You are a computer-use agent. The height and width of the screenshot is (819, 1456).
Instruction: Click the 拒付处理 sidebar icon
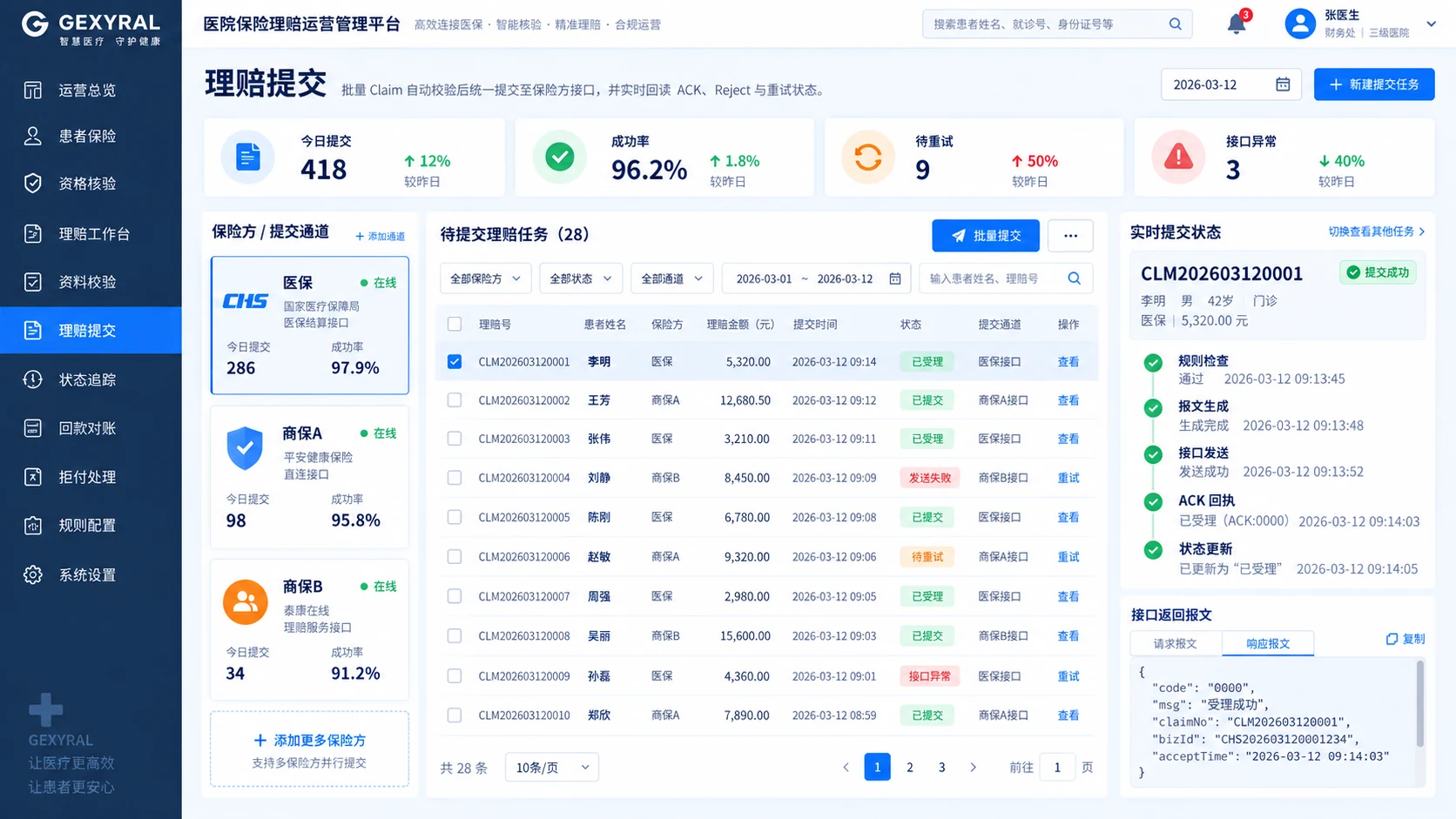coord(33,477)
